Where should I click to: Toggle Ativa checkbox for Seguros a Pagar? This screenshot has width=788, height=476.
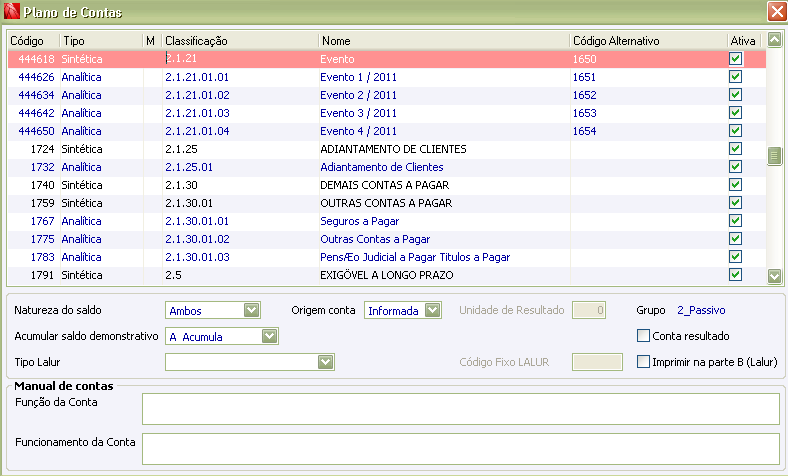click(735, 221)
